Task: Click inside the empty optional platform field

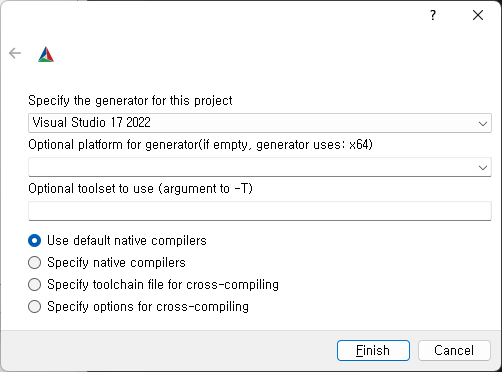Action: [252, 167]
